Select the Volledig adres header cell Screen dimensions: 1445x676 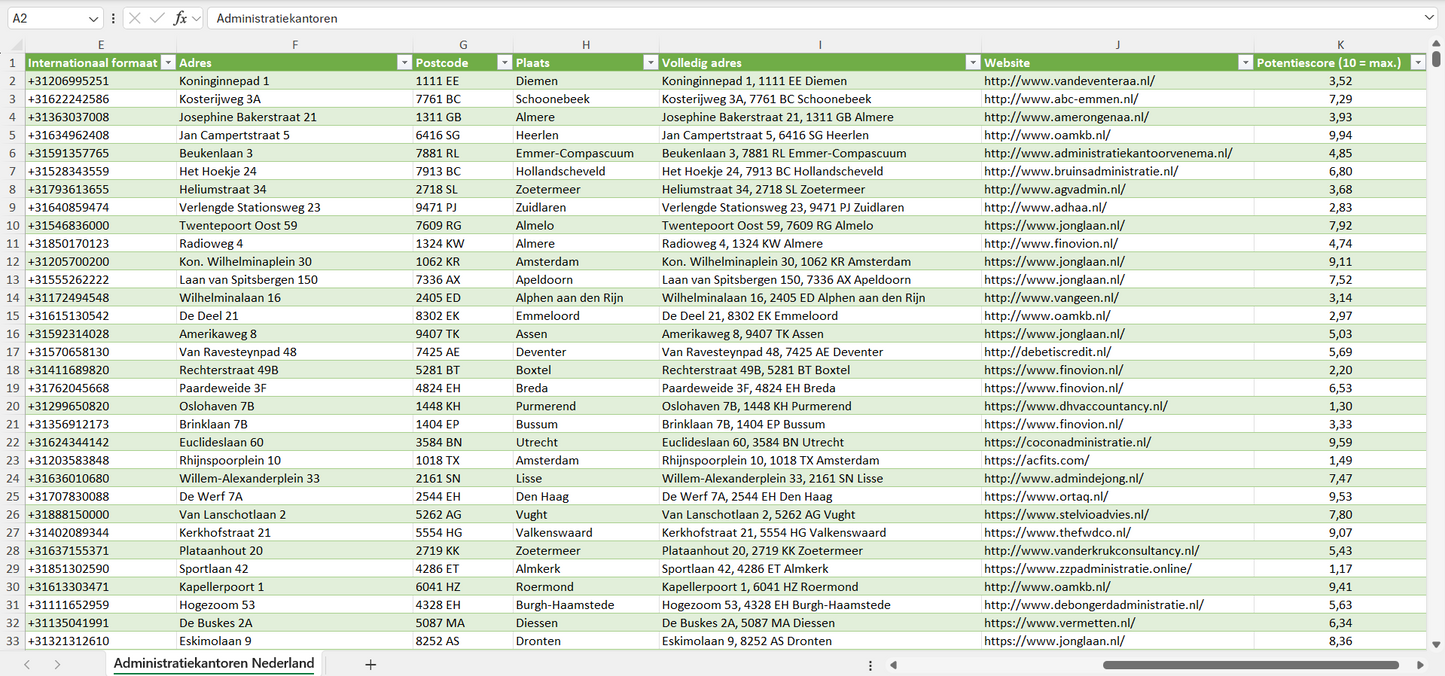[820, 62]
